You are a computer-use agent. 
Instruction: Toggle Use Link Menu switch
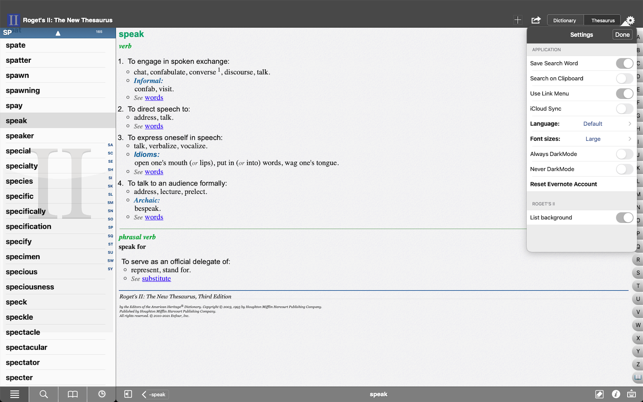click(x=624, y=94)
